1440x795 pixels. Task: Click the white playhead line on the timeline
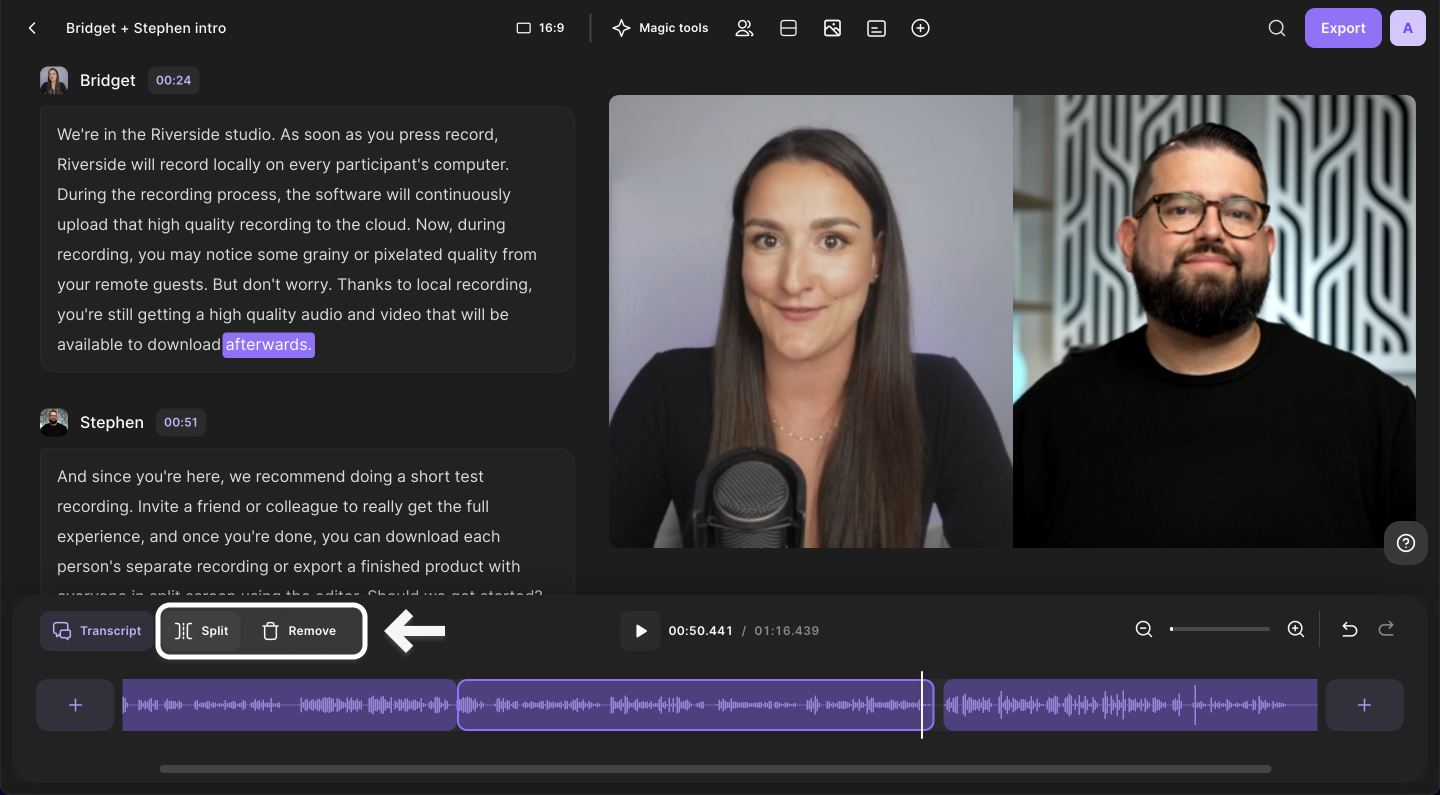(x=922, y=705)
